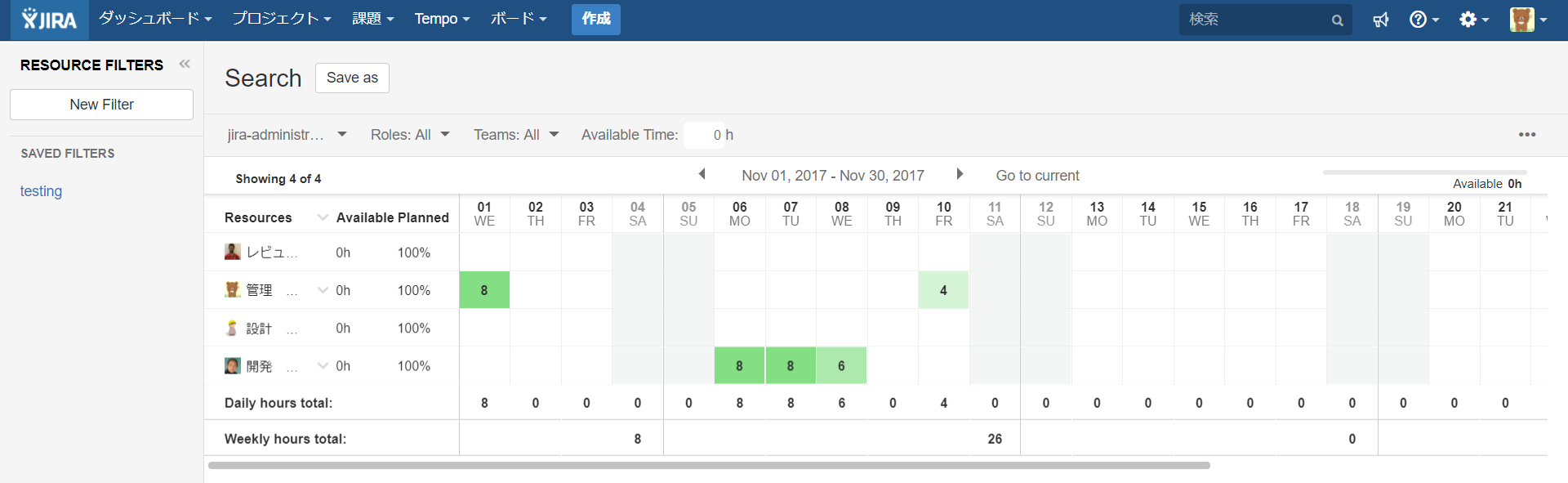Expand the 開発 resource row
1568x483 pixels.
point(323,365)
